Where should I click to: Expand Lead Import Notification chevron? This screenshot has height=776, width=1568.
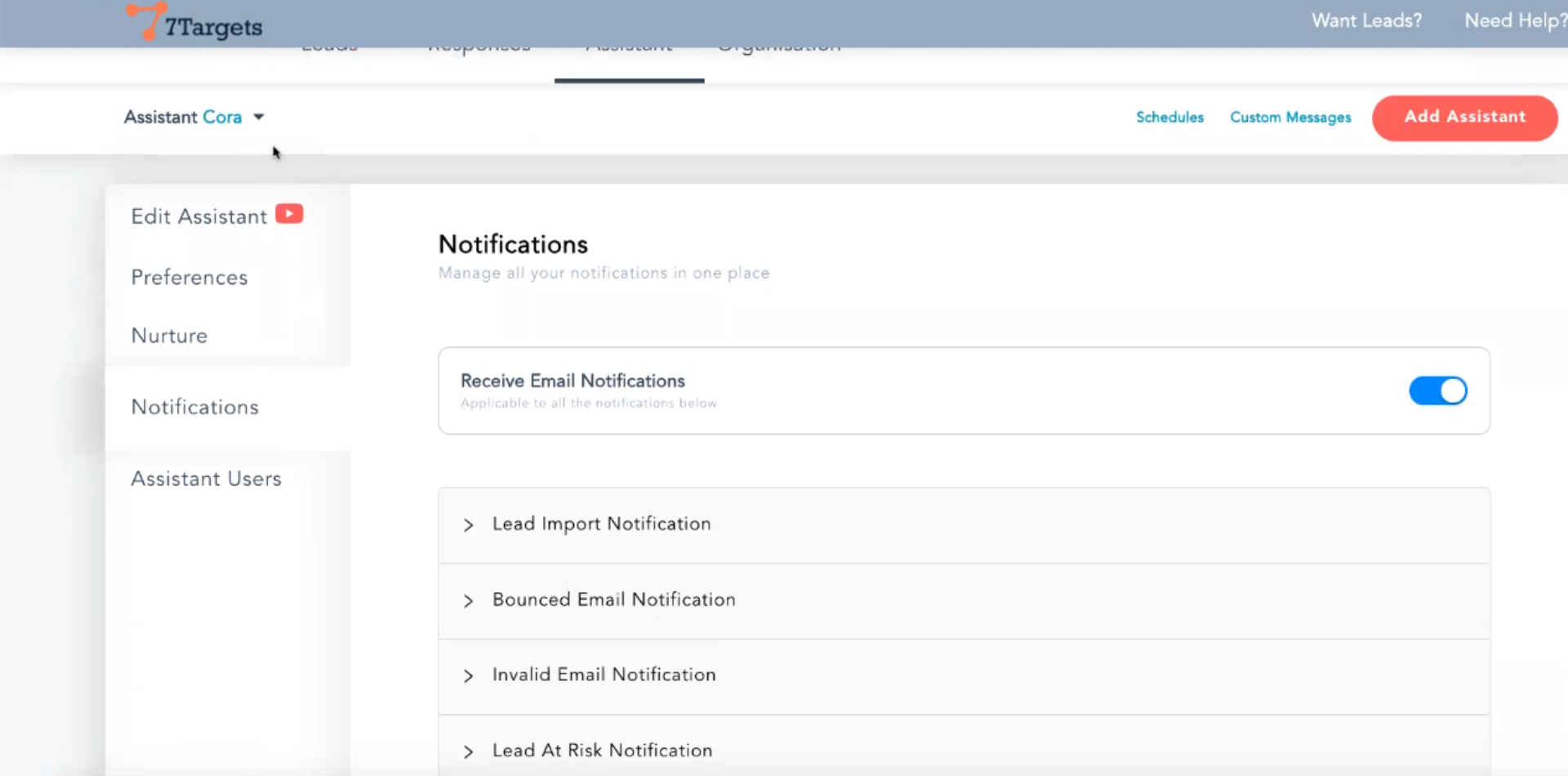point(468,525)
